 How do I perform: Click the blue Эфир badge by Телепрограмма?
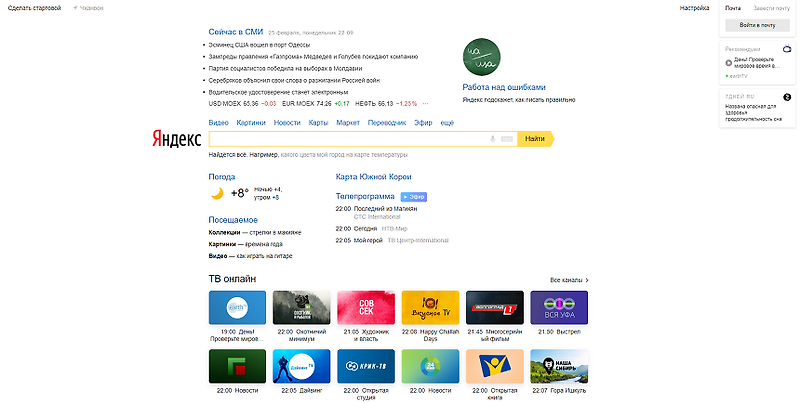pos(414,196)
